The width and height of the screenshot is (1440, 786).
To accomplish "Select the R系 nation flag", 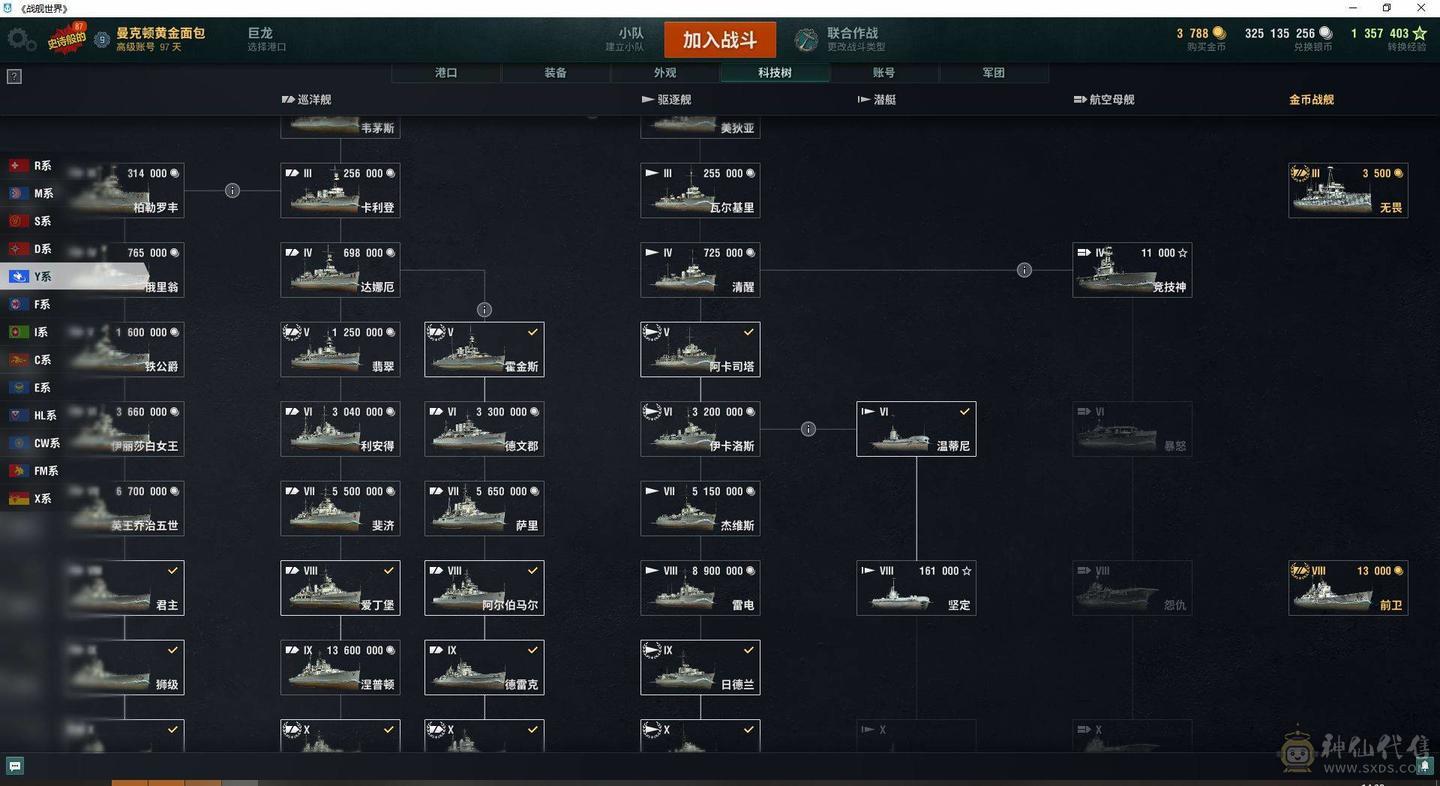I will [x=18, y=166].
